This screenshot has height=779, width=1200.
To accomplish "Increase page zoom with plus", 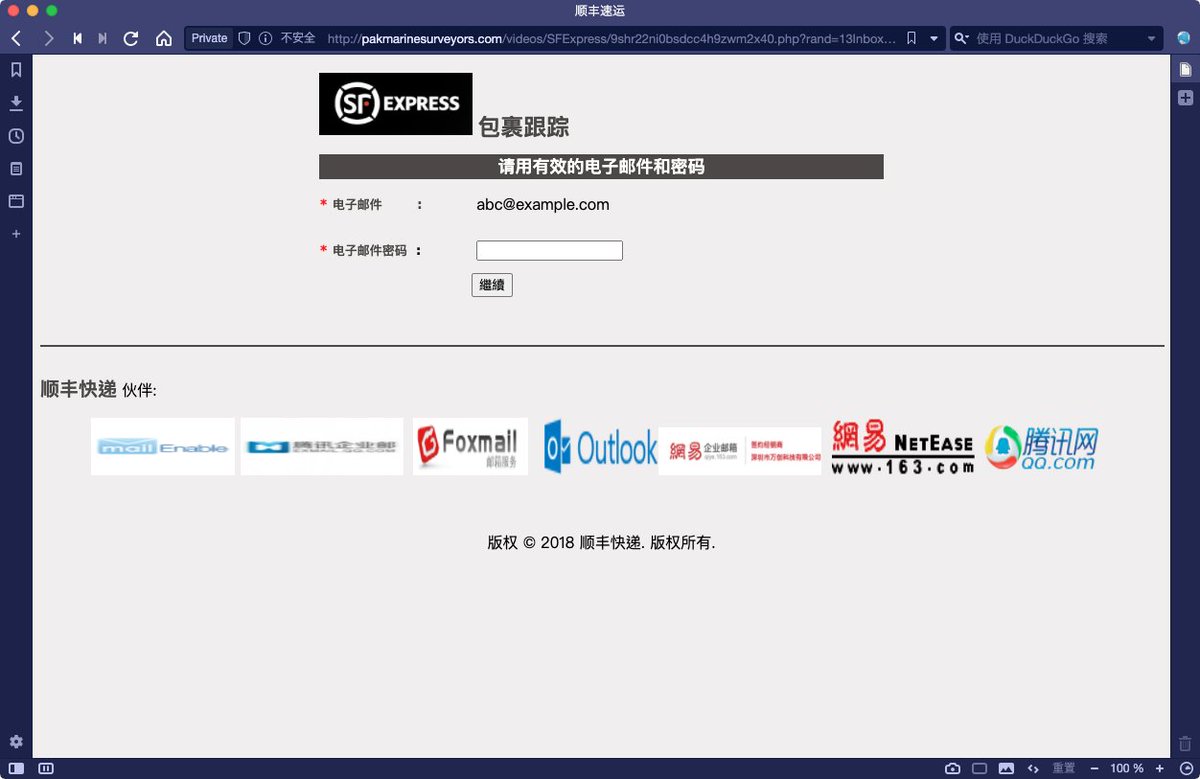I will coord(1160,768).
